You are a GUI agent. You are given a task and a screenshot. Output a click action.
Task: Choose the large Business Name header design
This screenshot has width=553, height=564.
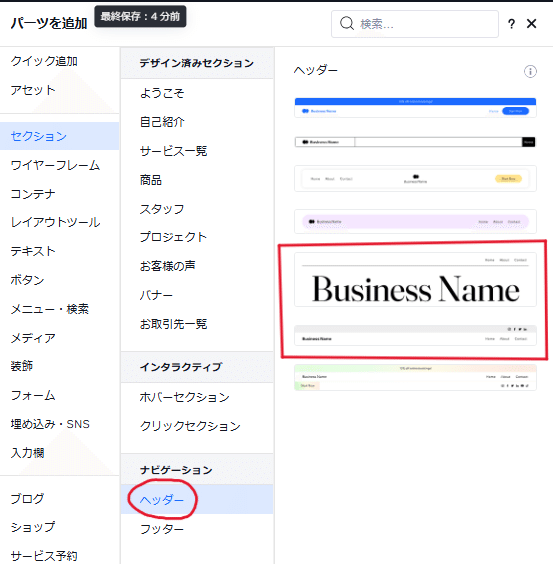pyautogui.click(x=415, y=279)
